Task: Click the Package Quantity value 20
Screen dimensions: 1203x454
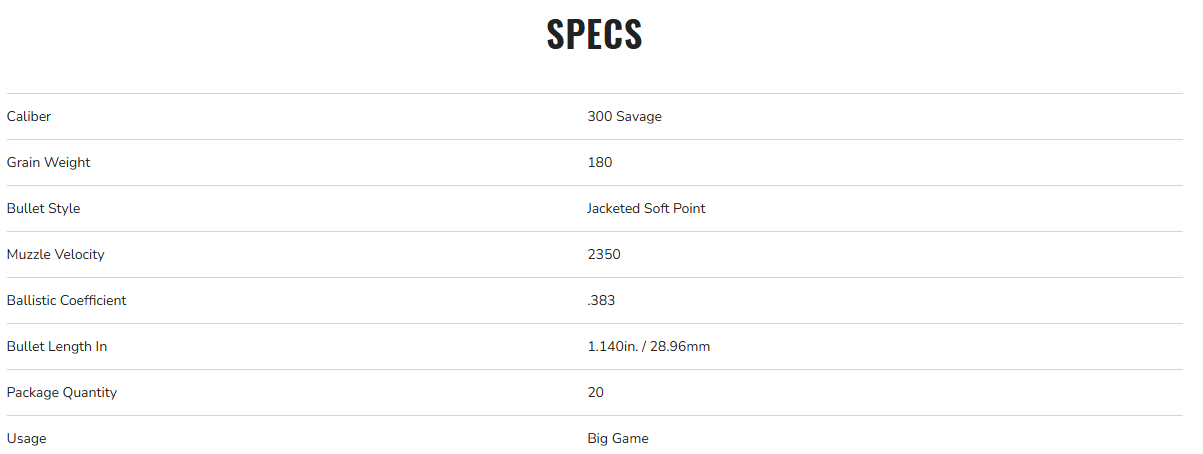Action: tap(596, 393)
